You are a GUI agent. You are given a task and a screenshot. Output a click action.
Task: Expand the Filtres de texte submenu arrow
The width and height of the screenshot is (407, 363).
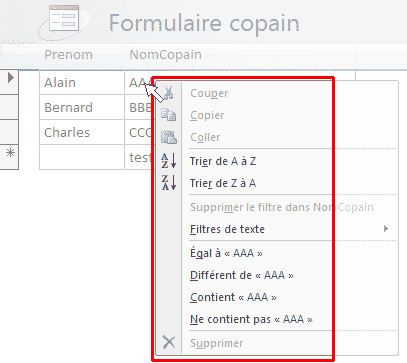pos(386,229)
